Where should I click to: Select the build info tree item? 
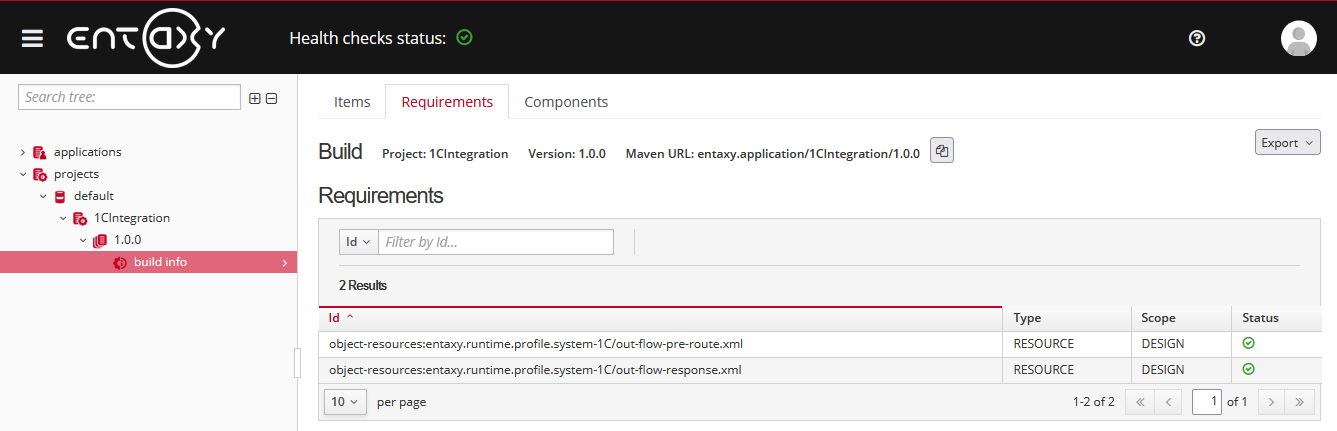click(160, 262)
